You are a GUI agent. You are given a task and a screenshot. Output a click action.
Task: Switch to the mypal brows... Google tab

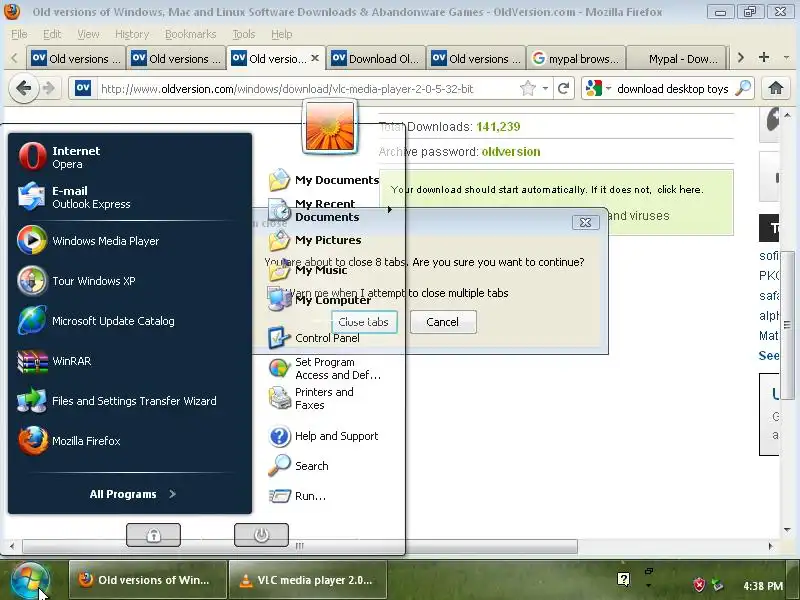pos(575,59)
